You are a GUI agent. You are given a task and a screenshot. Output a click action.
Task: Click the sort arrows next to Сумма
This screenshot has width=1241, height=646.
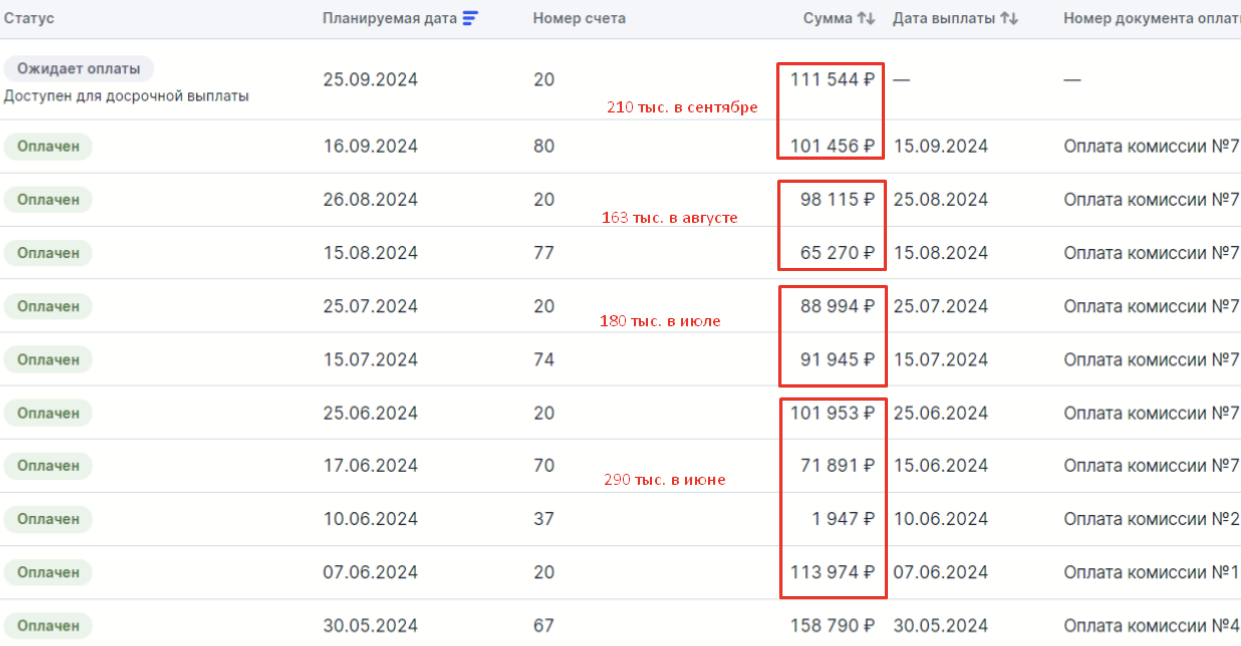coord(866,18)
